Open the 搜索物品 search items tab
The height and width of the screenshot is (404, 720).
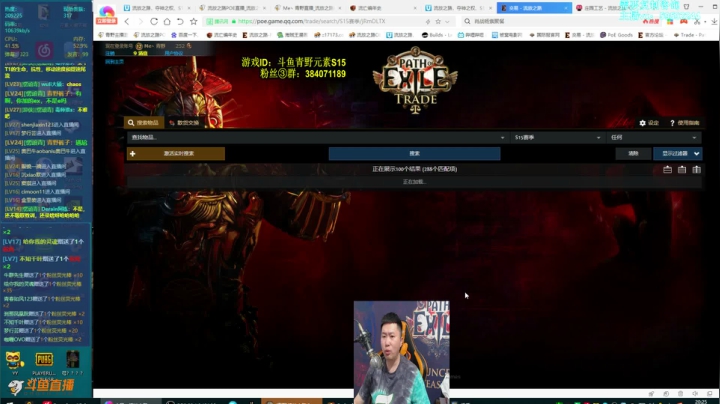coord(144,123)
